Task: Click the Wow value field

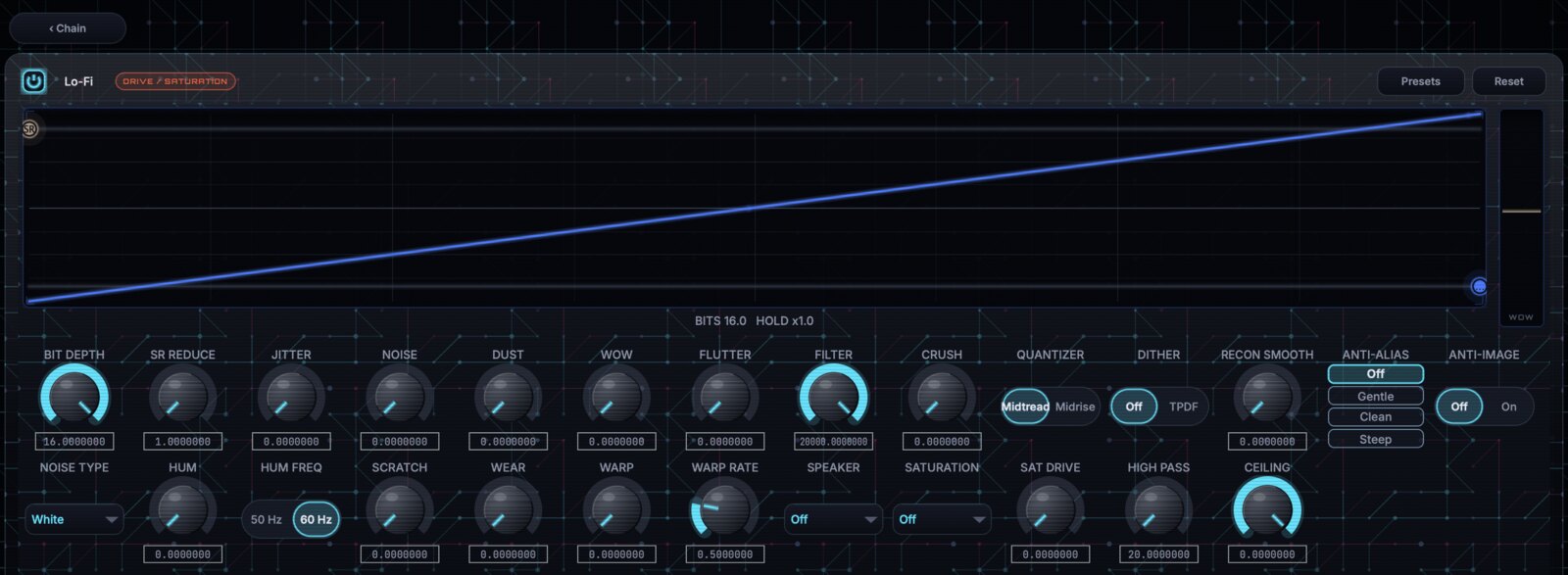Action: (x=616, y=442)
